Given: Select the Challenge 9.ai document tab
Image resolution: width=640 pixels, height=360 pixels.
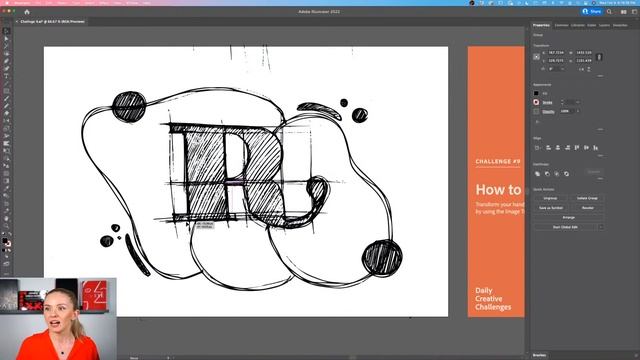Looking at the screenshot, I should (x=53, y=22).
